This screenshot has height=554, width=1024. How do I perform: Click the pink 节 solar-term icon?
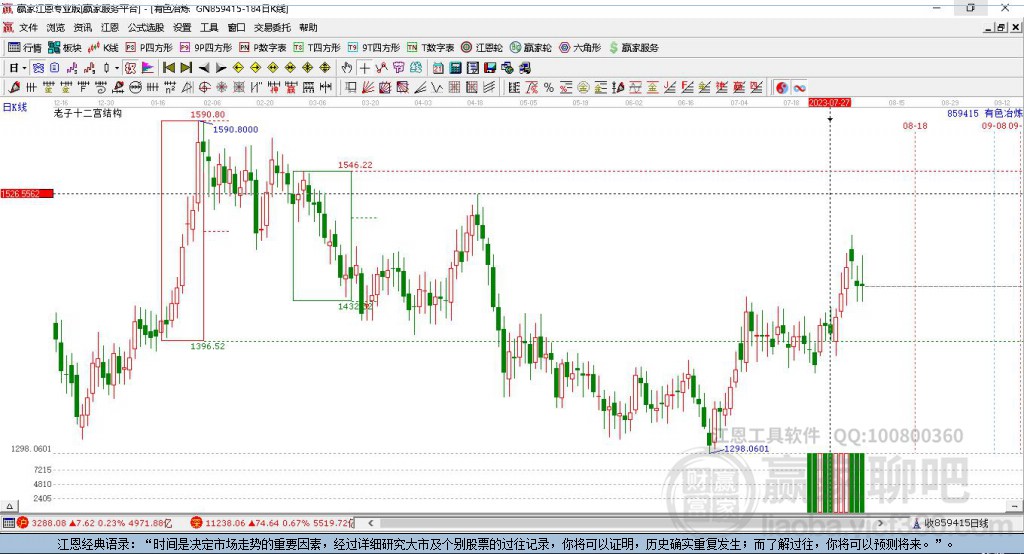pyautogui.click(x=398, y=68)
